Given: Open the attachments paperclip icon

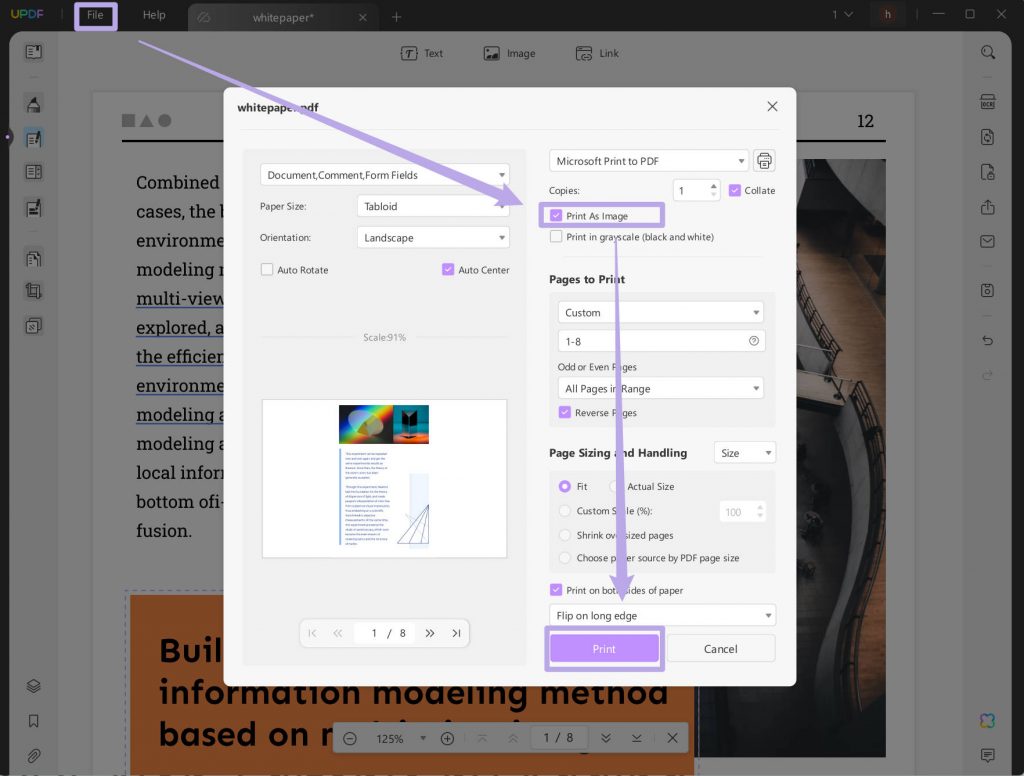Looking at the screenshot, I should click(x=33, y=756).
